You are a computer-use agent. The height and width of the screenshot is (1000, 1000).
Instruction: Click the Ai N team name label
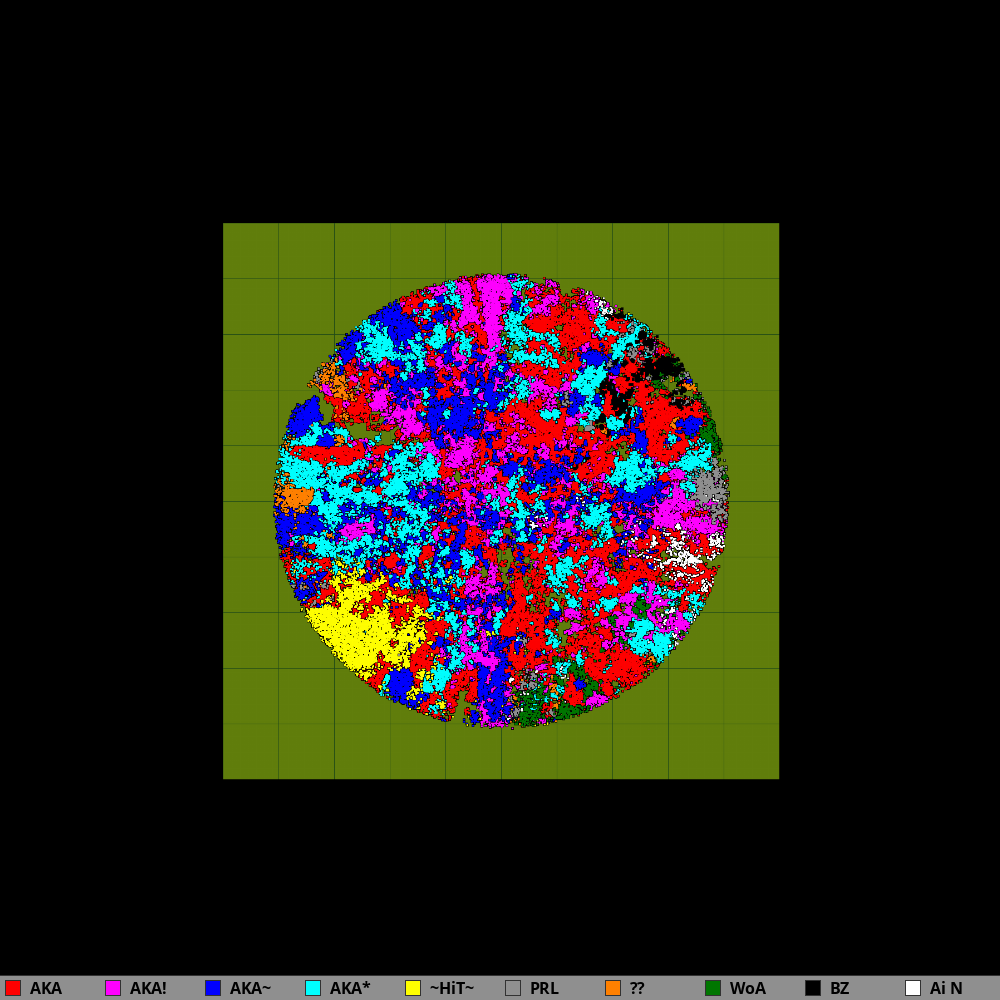[946, 988]
